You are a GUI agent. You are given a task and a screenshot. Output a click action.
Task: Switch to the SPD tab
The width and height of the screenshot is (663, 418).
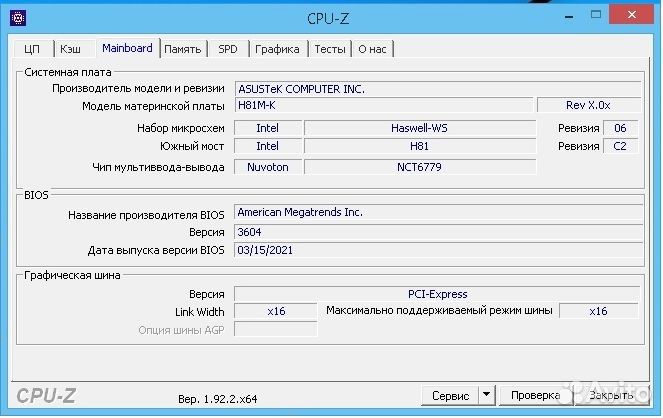pos(228,49)
